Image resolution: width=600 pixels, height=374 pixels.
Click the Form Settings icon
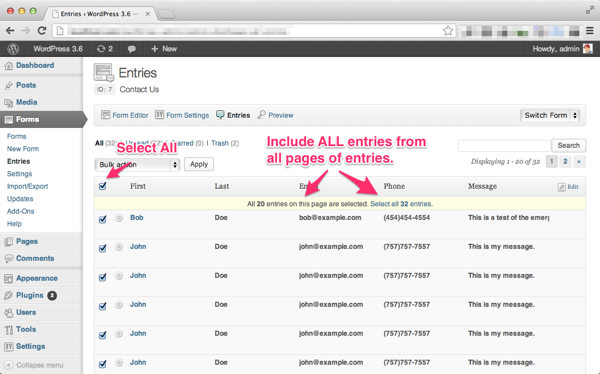pos(160,115)
